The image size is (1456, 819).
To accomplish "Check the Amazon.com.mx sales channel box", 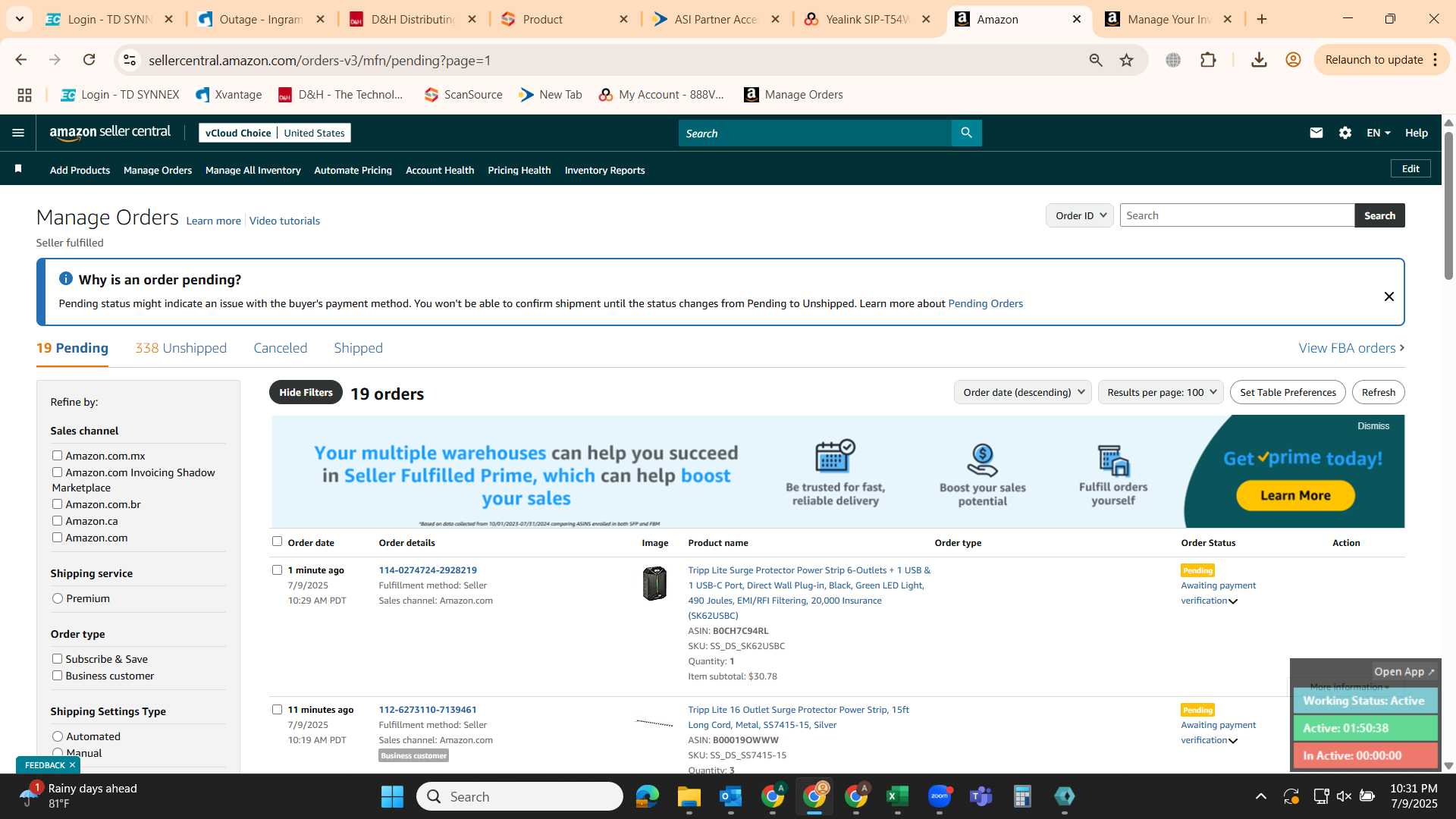I will [x=57, y=455].
